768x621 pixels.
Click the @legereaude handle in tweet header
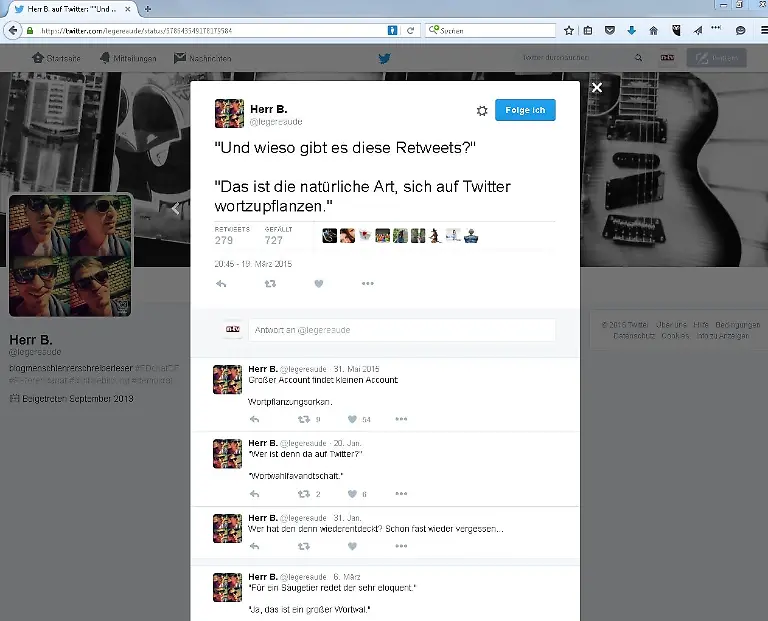coord(276,122)
